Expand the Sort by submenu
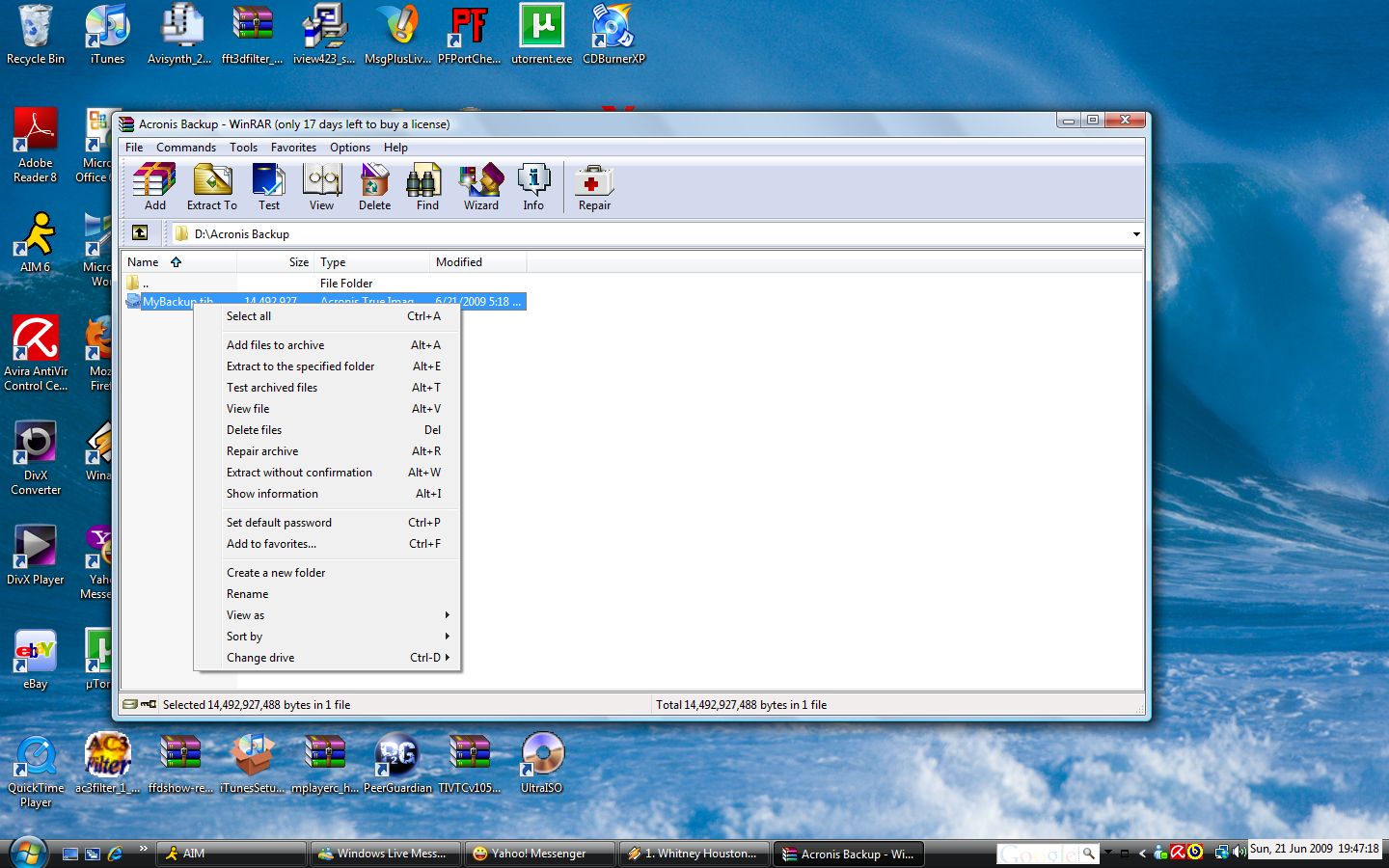 pyautogui.click(x=328, y=637)
